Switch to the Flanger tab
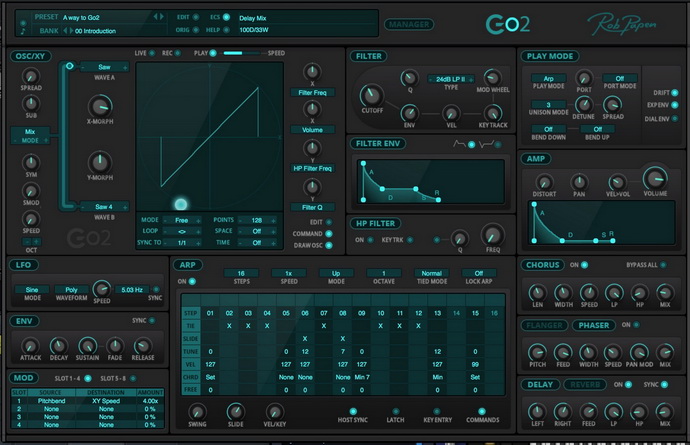The width and height of the screenshot is (690, 445). (x=544, y=325)
